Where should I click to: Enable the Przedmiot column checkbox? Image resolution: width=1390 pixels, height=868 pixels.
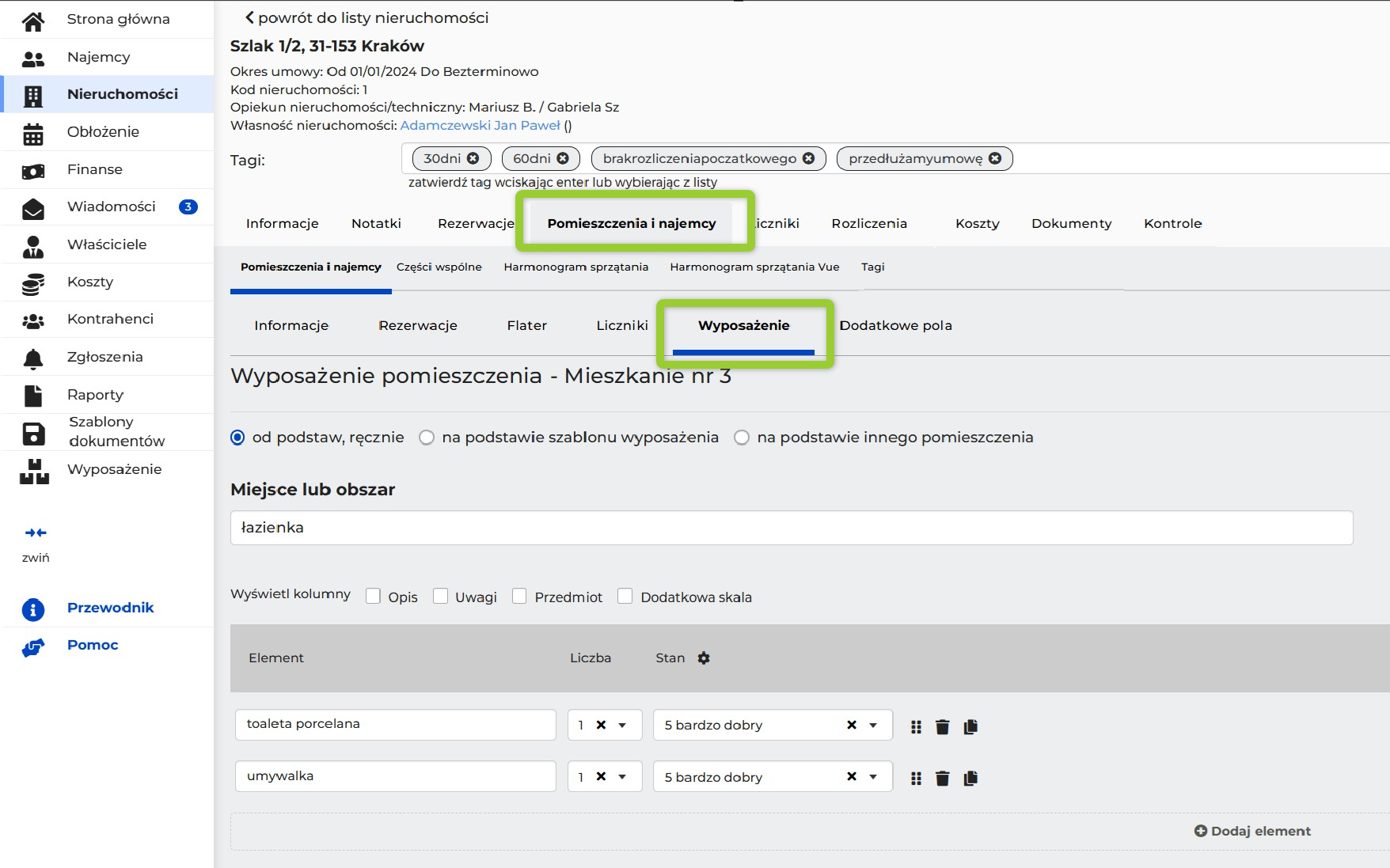pos(519,596)
